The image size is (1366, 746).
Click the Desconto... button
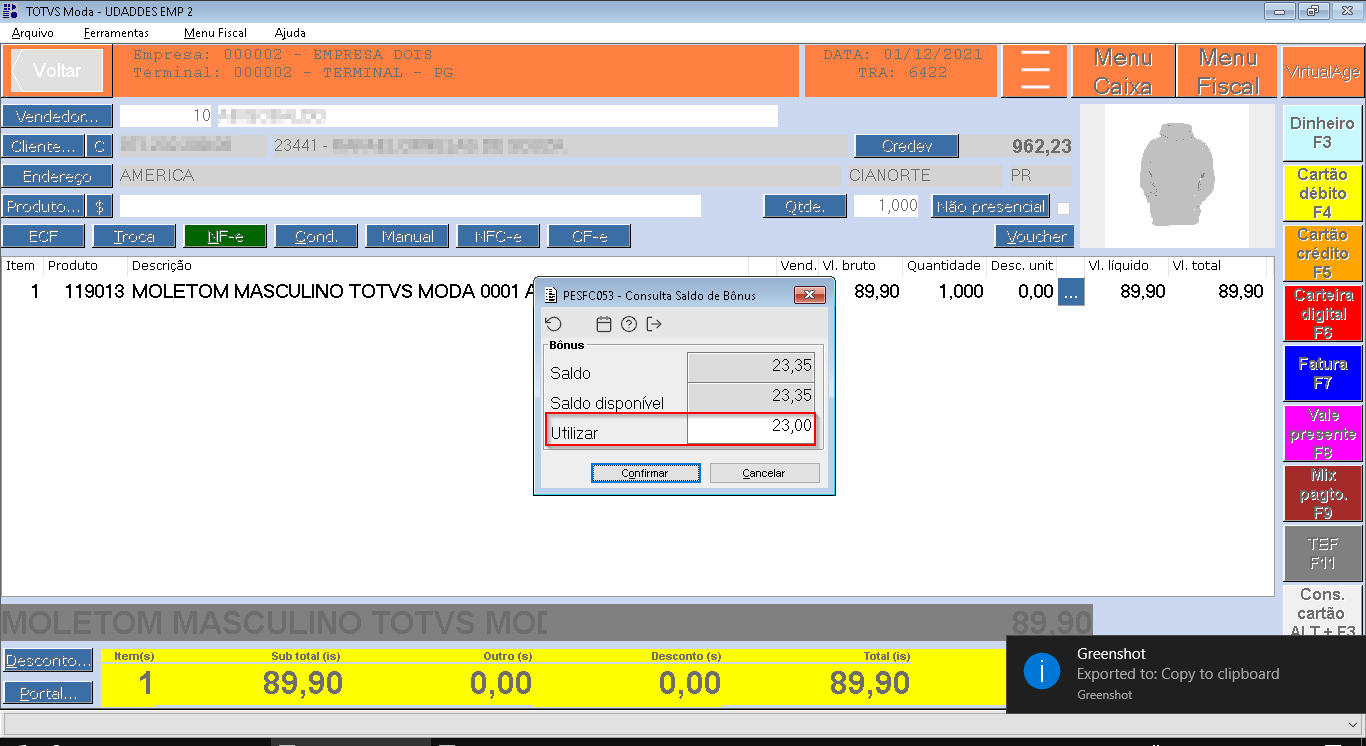(48, 661)
